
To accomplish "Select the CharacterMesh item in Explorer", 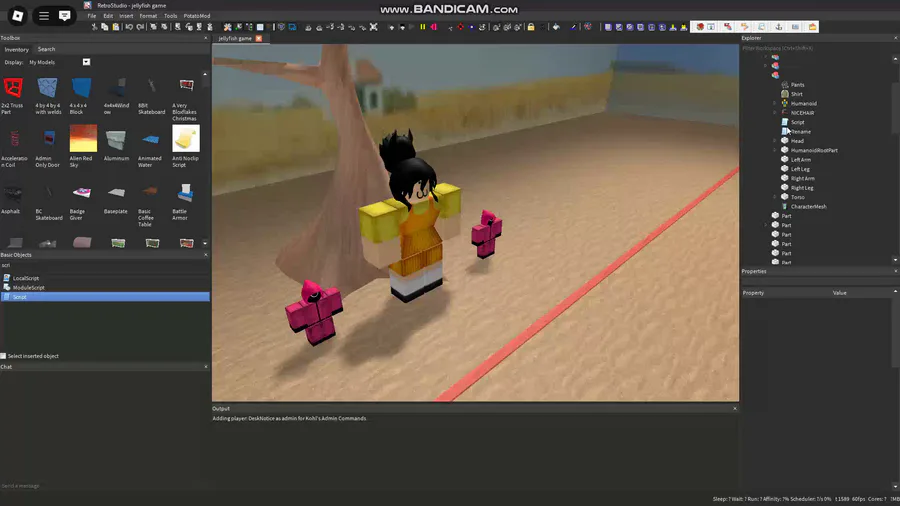I will pos(808,207).
